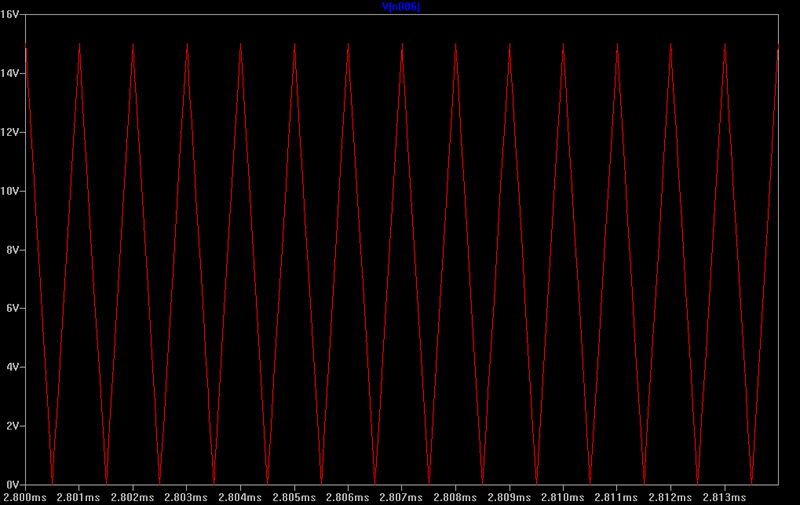The image size is (800, 505).
Task: Click the 2.813ms time axis label
Action: 724,497
